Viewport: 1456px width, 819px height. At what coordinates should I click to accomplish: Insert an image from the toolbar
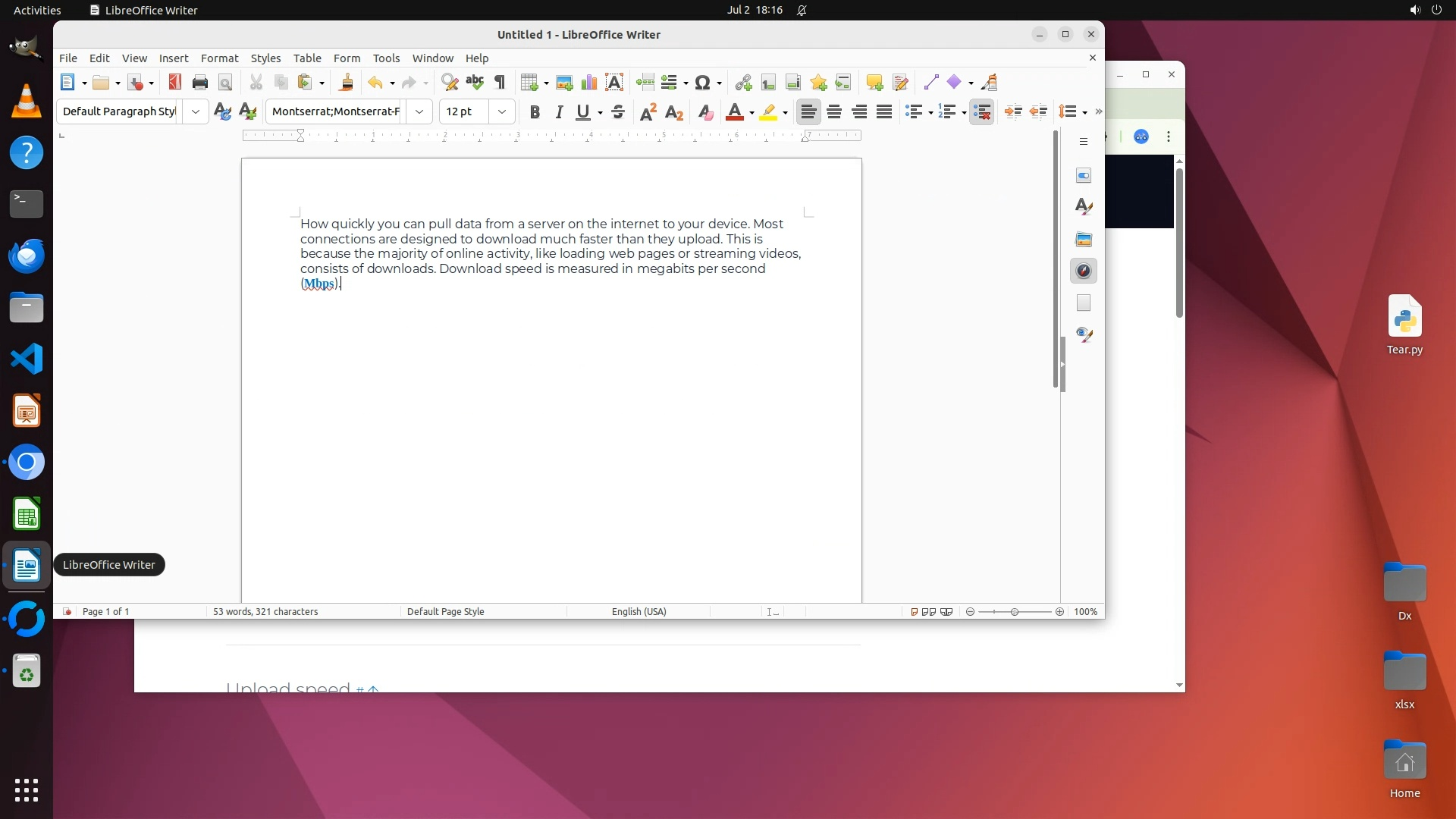click(x=564, y=83)
